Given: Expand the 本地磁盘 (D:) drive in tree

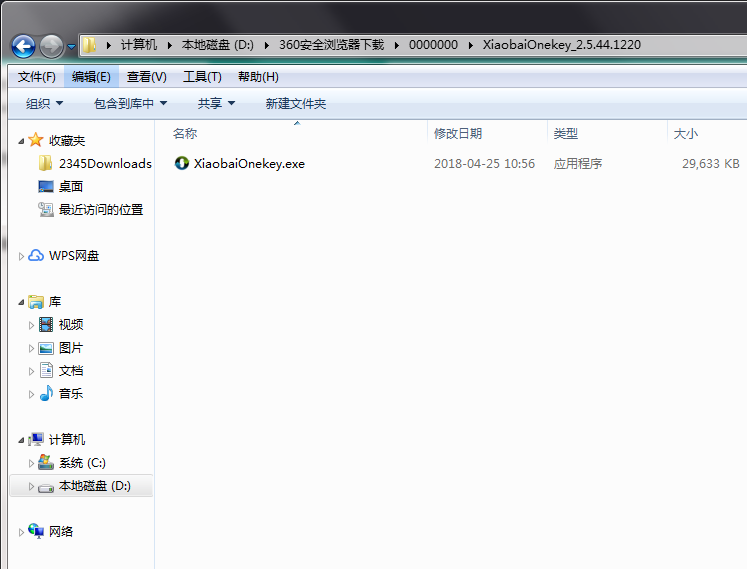Looking at the screenshot, I should [31, 486].
